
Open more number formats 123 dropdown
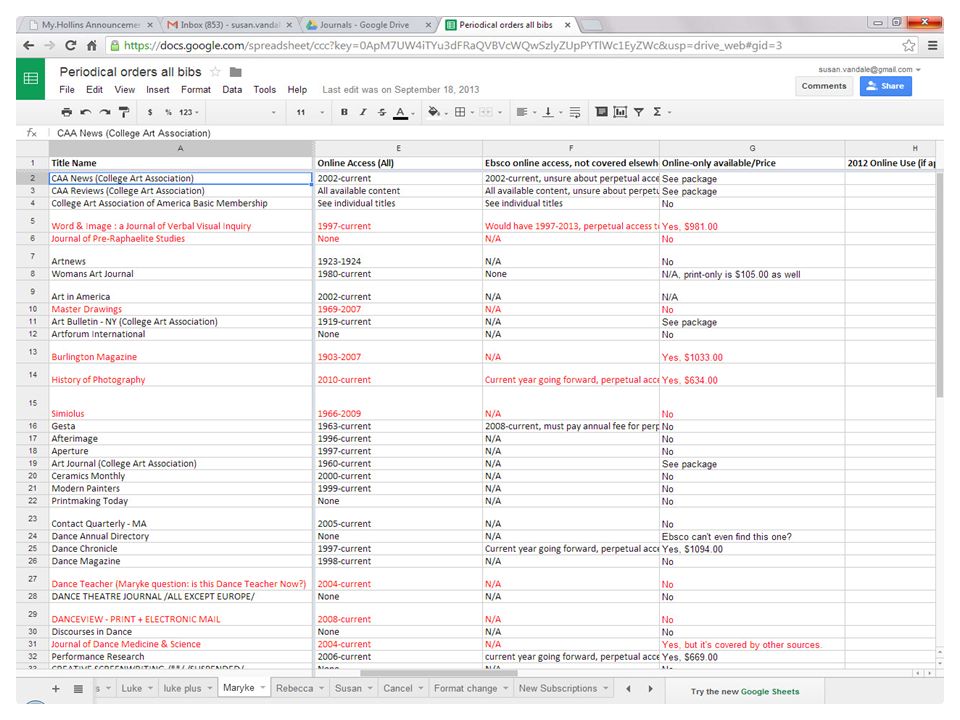click(189, 112)
